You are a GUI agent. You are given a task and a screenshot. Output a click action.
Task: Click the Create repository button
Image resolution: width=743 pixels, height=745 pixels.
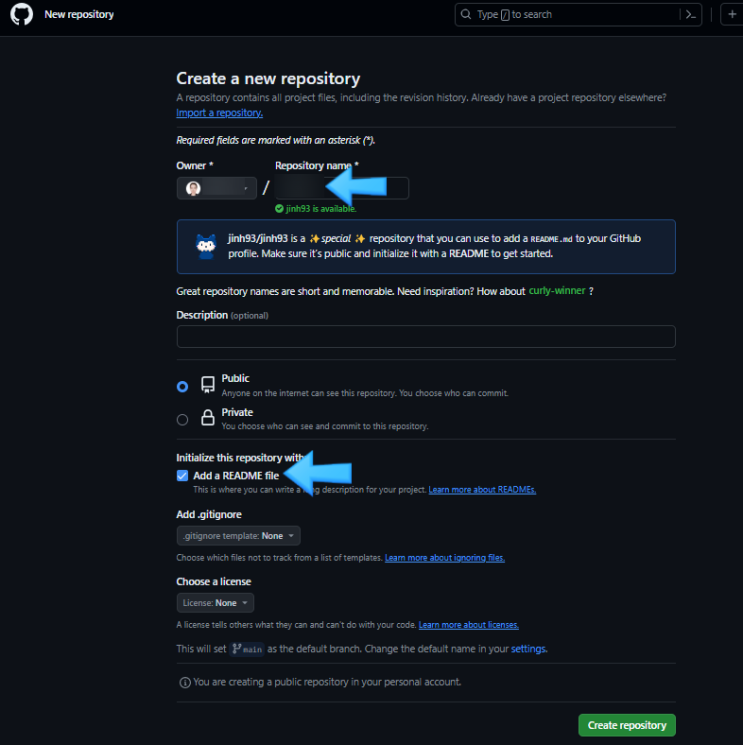coord(627,725)
